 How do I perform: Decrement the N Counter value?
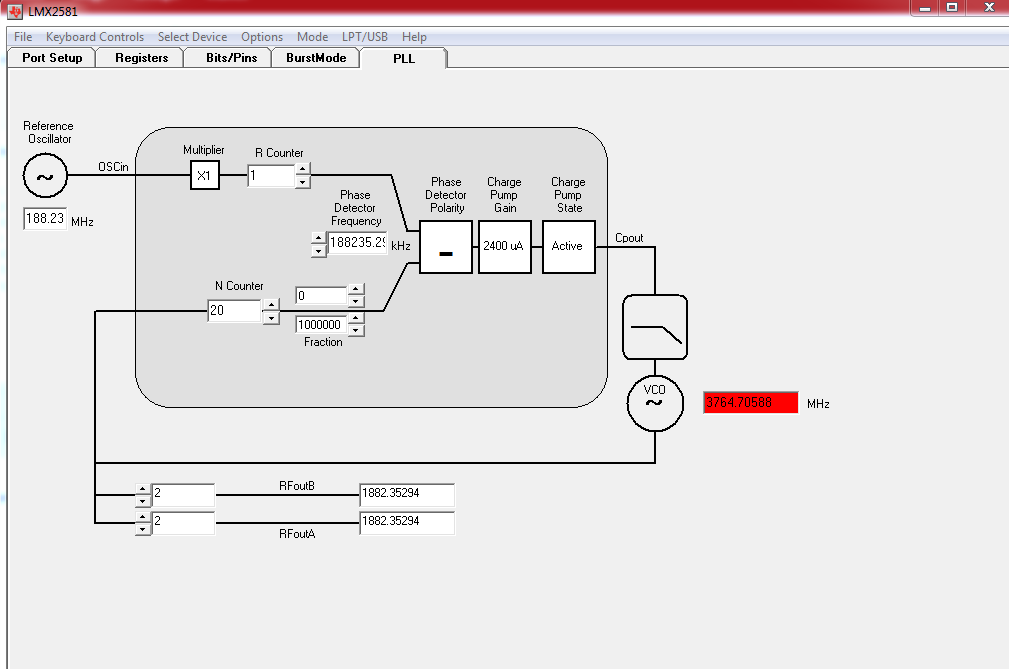272,318
